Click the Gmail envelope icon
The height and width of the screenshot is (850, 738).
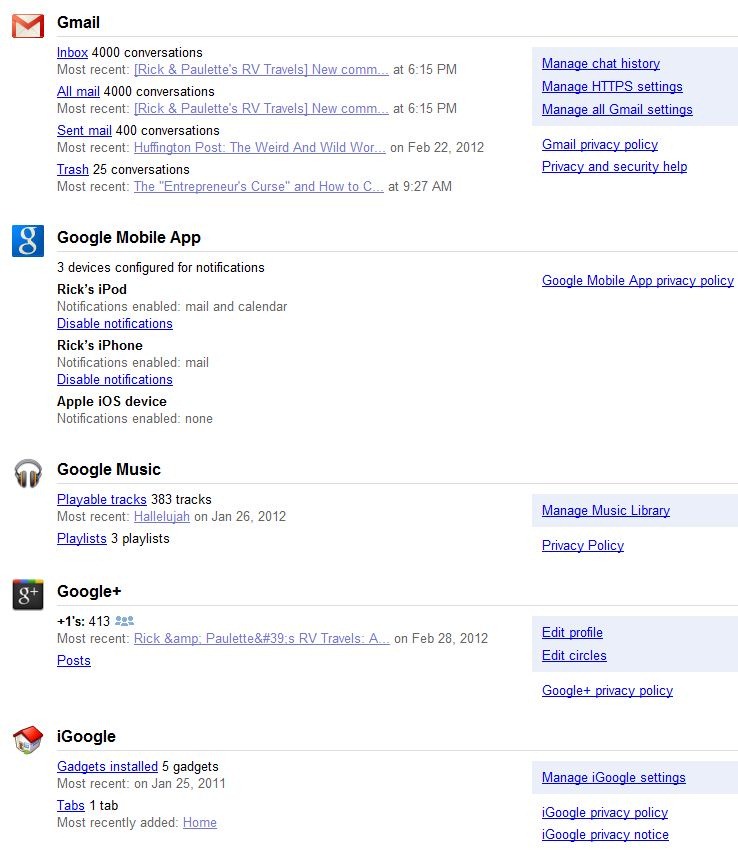(28, 25)
